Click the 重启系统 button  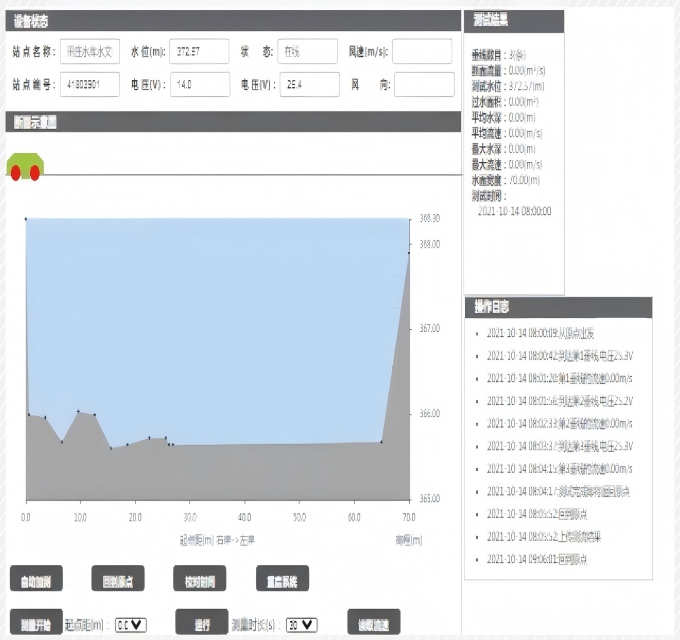[x=281, y=579]
